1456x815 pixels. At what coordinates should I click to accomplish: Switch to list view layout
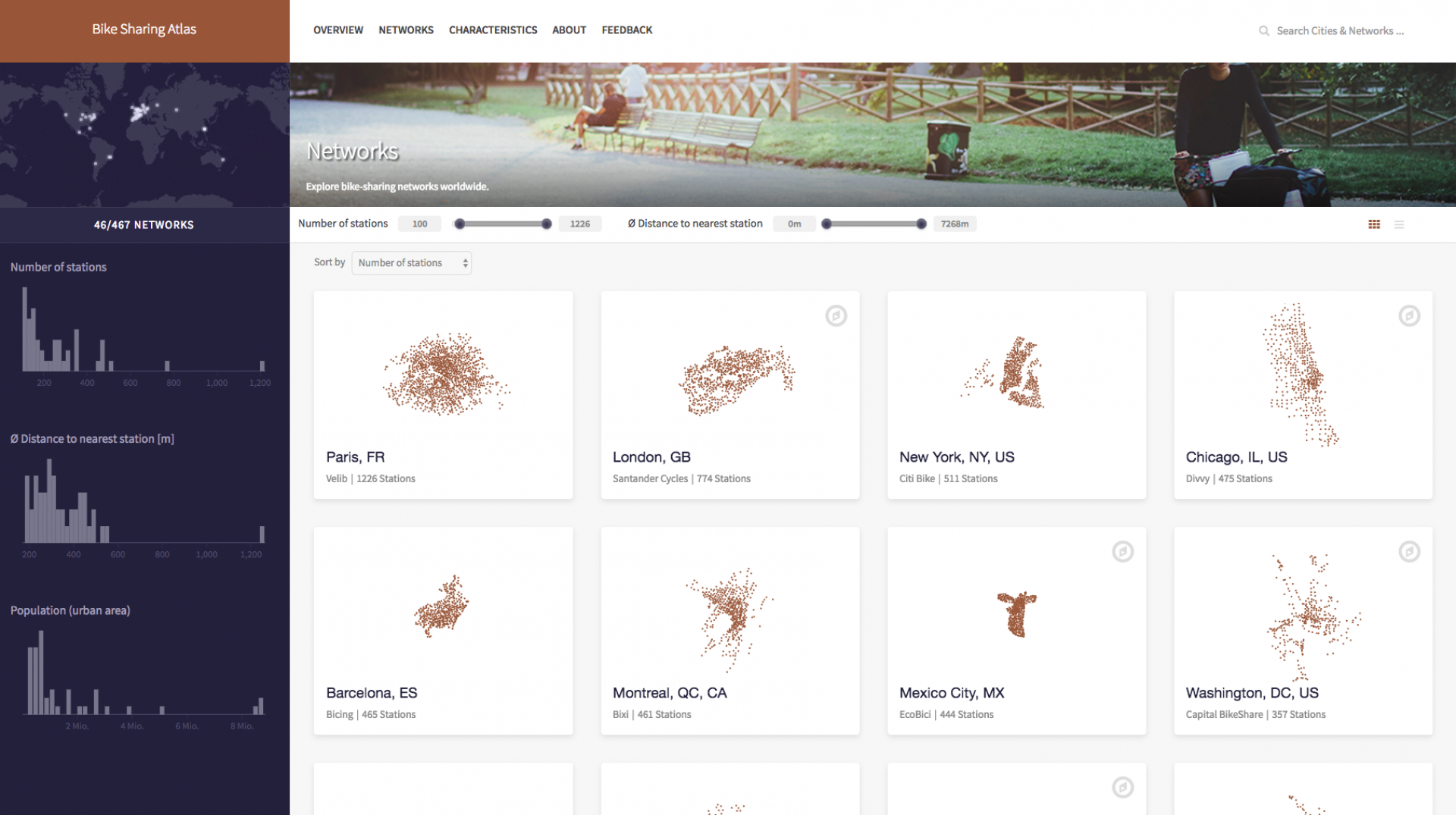click(1398, 224)
